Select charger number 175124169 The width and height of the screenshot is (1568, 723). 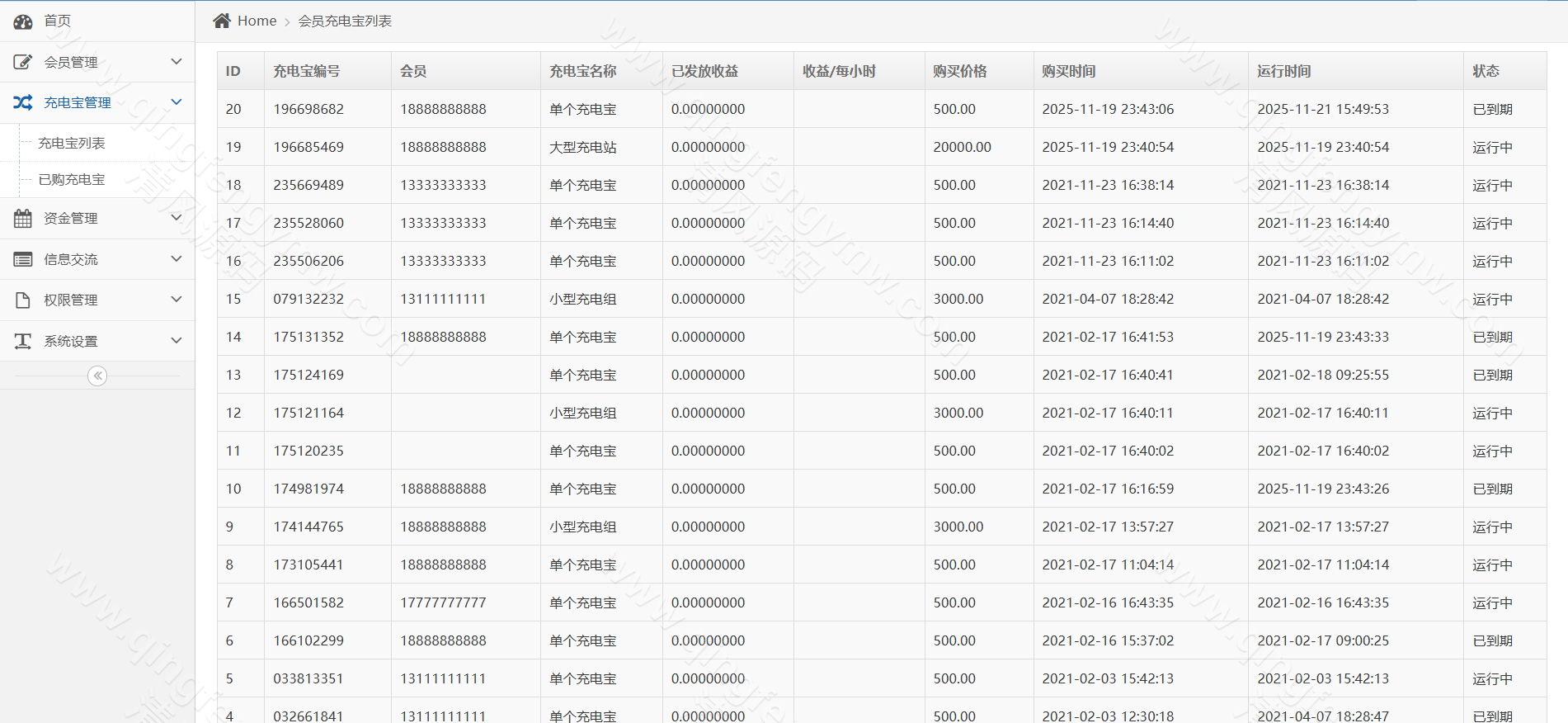coord(308,375)
